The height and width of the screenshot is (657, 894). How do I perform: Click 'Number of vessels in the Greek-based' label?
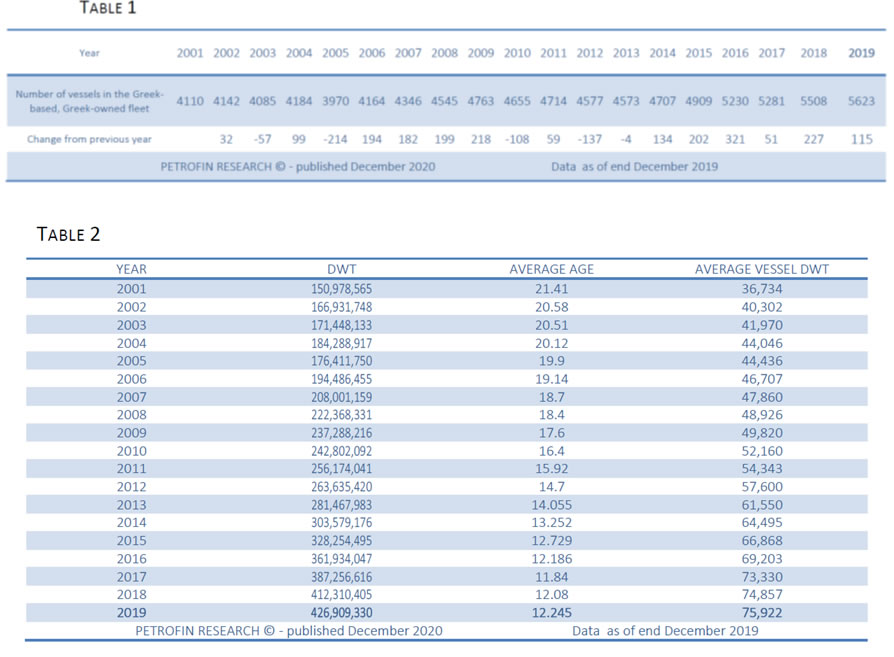click(90, 101)
